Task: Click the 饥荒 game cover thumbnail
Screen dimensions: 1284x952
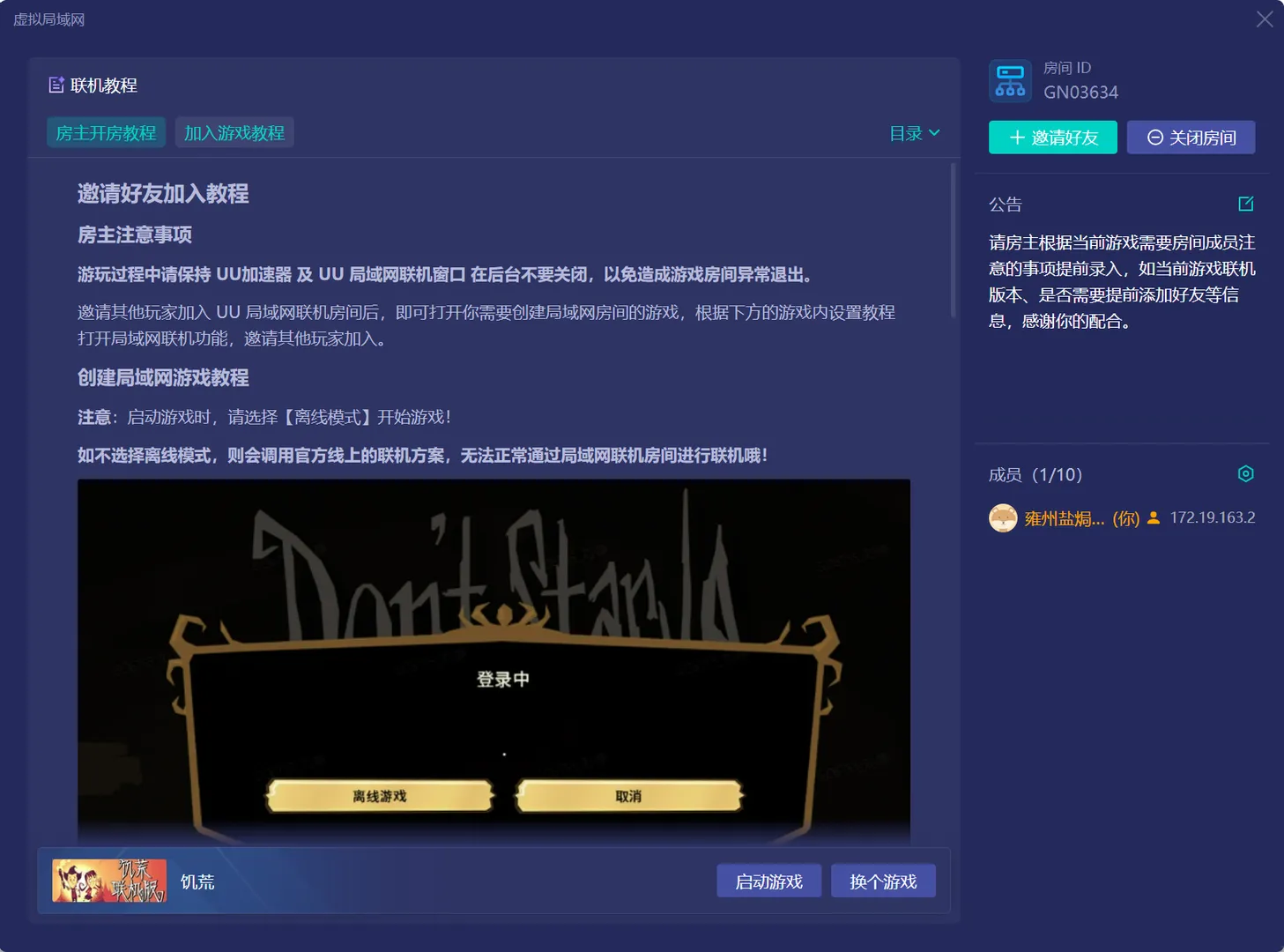Action: pos(109,881)
